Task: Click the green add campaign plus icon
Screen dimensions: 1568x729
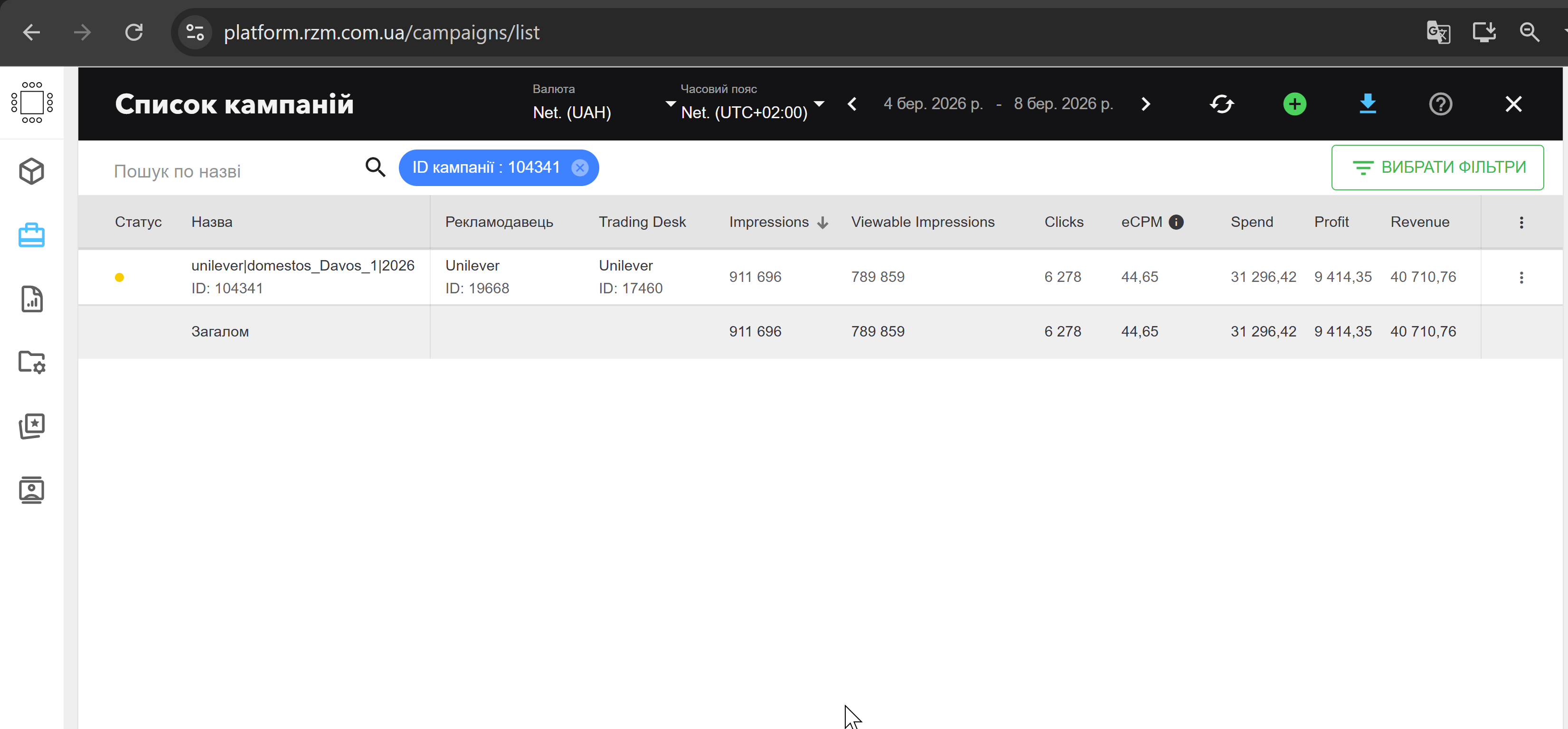Action: [x=1294, y=104]
